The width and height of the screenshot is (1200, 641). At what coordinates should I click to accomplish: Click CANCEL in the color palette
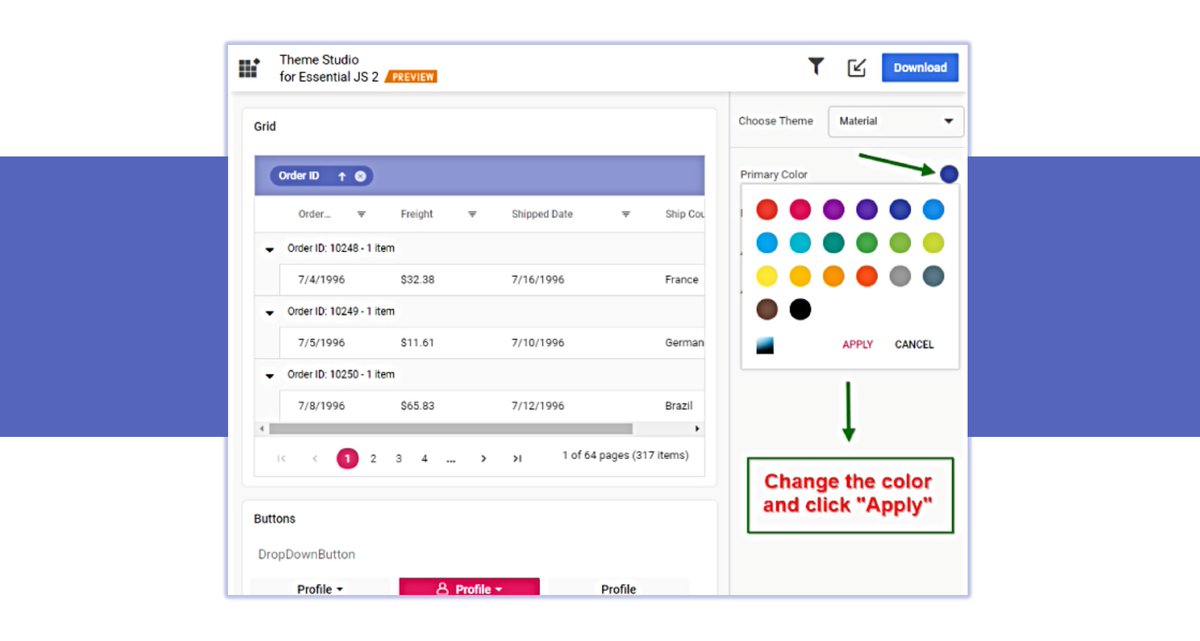pos(914,344)
